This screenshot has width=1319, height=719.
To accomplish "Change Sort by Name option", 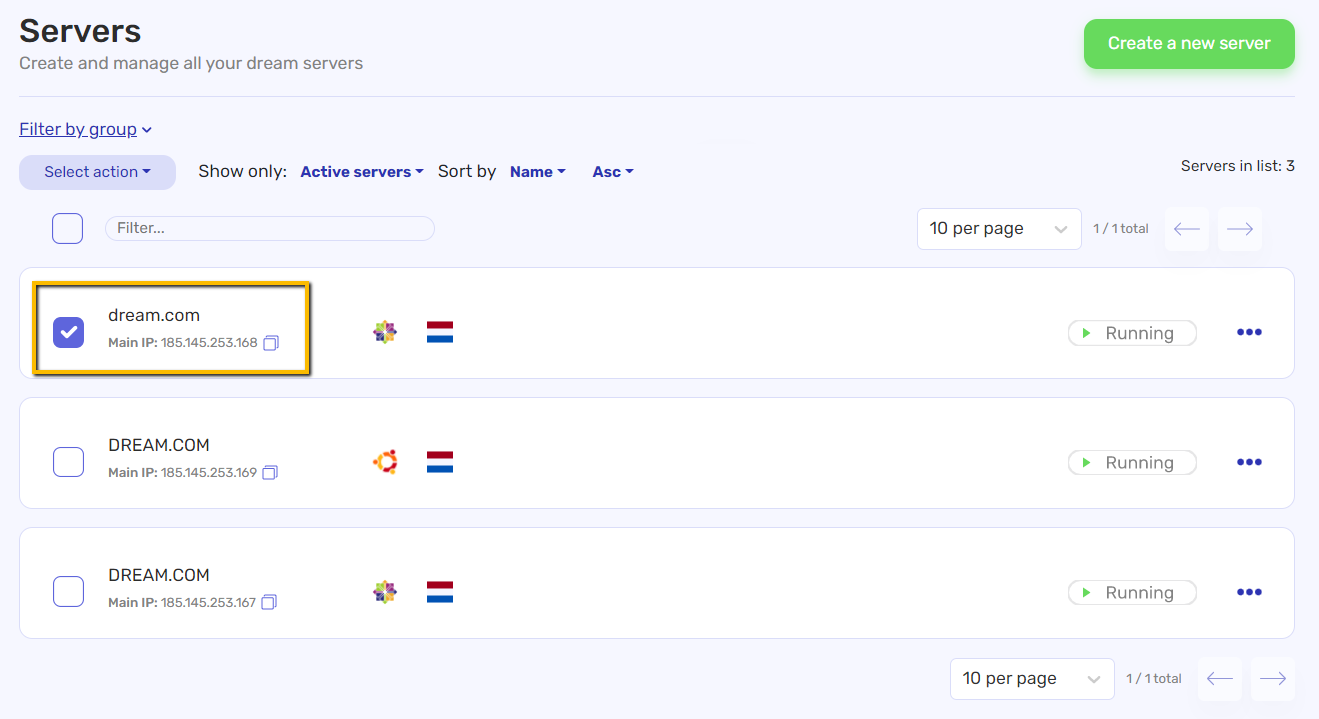I will [x=538, y=172].
